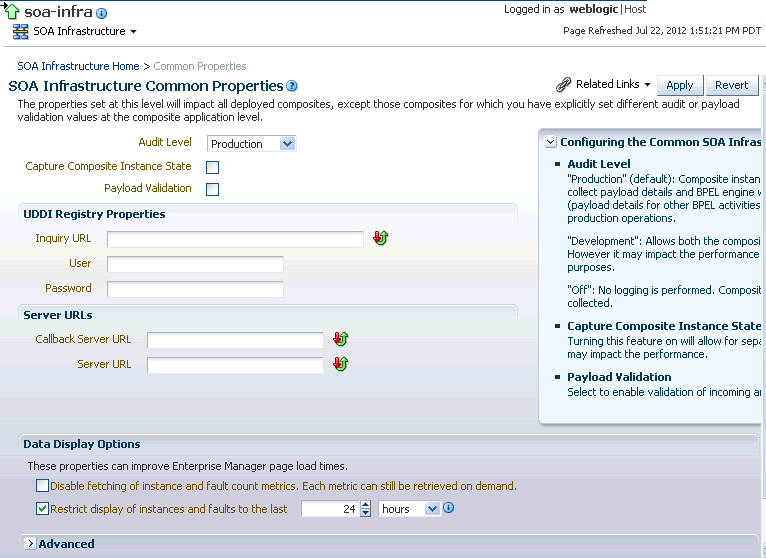This screenshot has height=558, width=766.
Task: Check Disable fetching of instance and fault metrics
Action: click(x=43, y=486)
